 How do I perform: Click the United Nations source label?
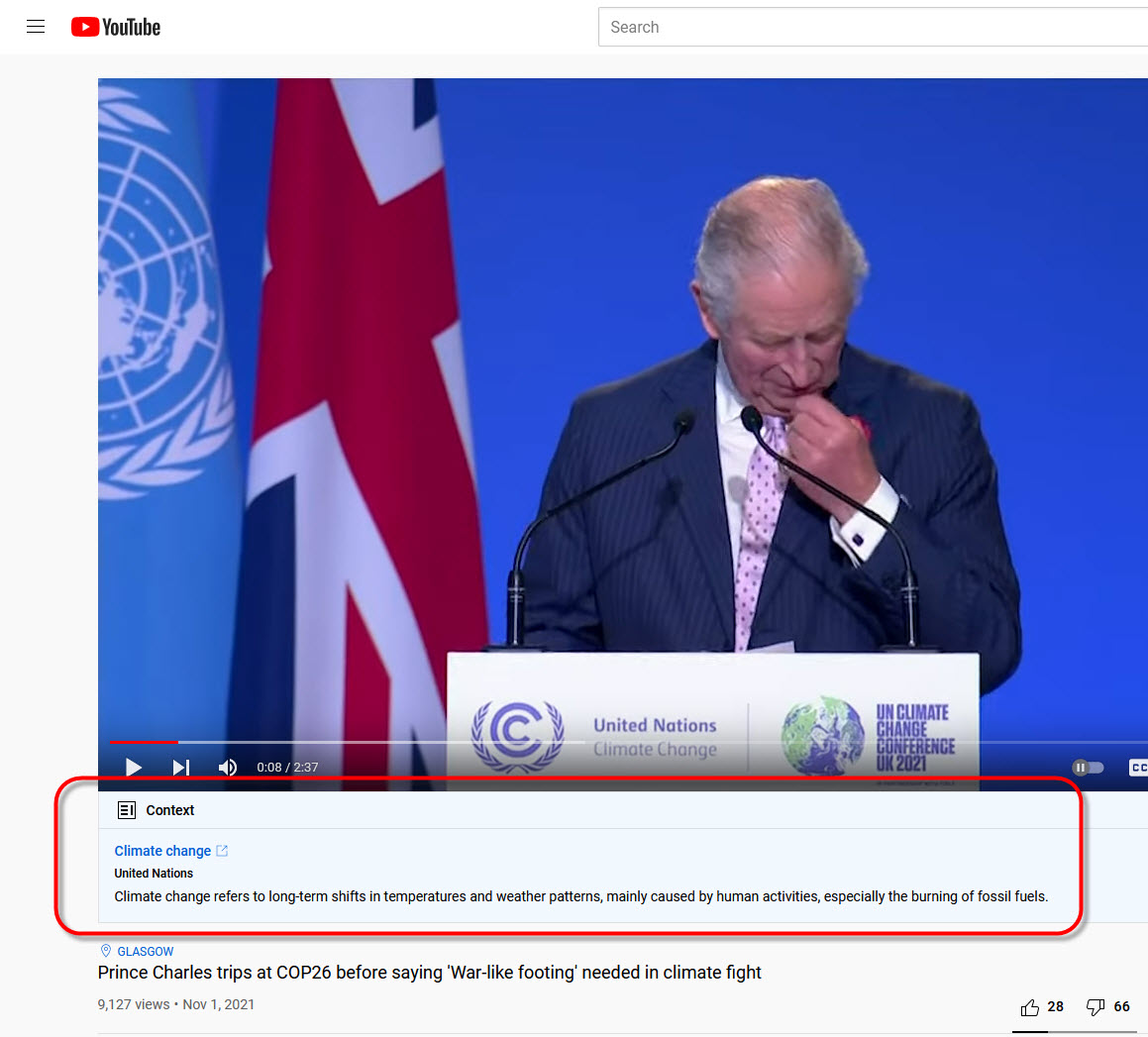pos(154,873)
